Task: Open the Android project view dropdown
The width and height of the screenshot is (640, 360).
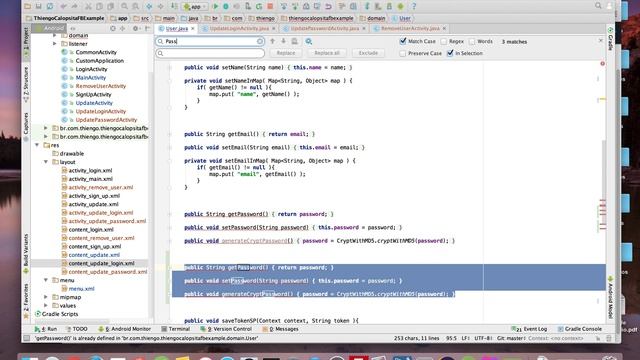Action: 50,28
